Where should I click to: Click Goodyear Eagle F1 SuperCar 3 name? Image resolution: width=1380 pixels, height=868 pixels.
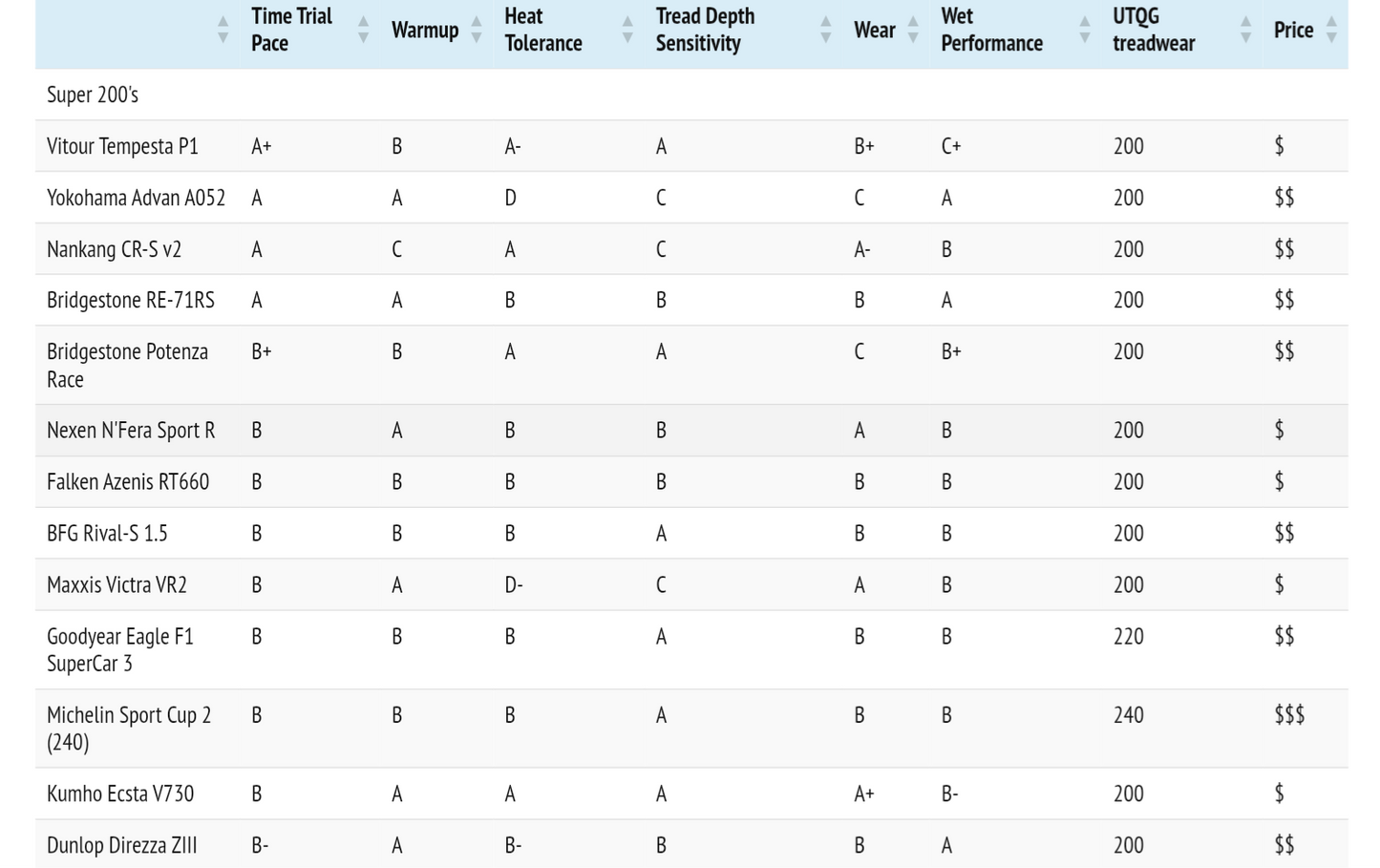[120, 649]
